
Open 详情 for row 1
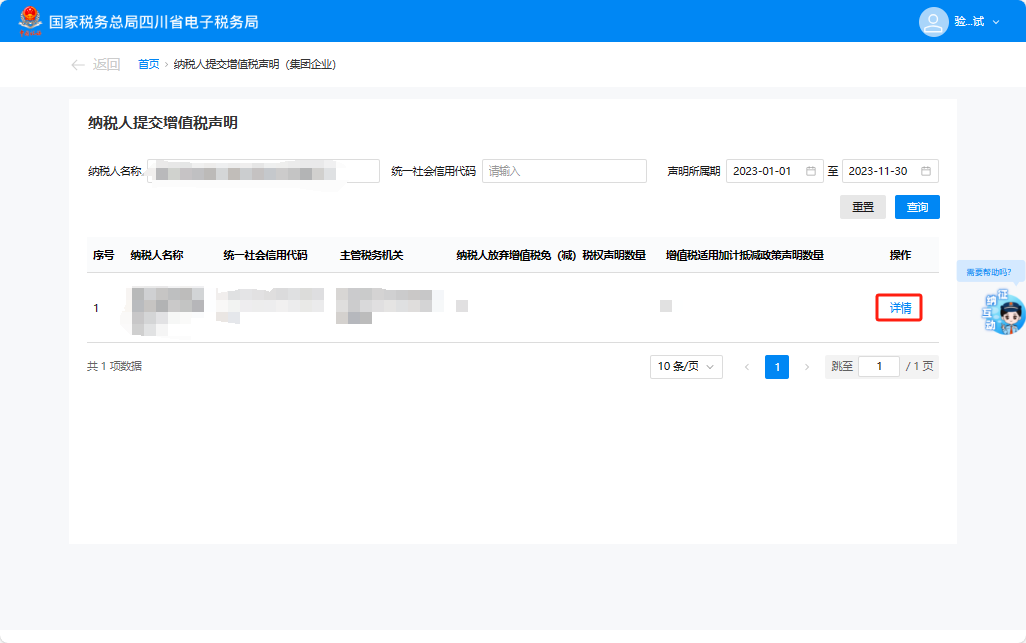(x=900, y=307)
